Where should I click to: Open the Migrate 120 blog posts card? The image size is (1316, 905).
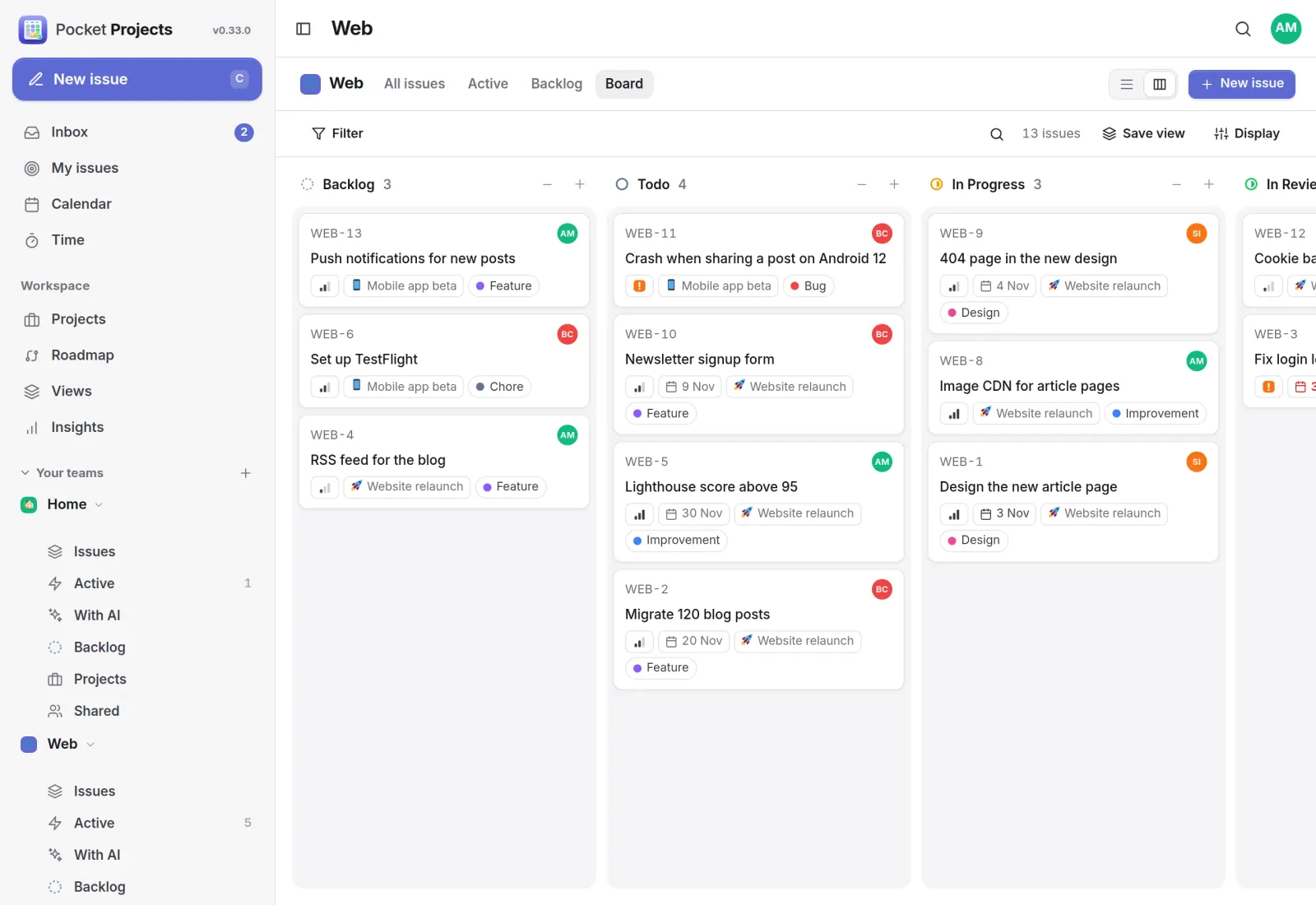coord(758,629)
